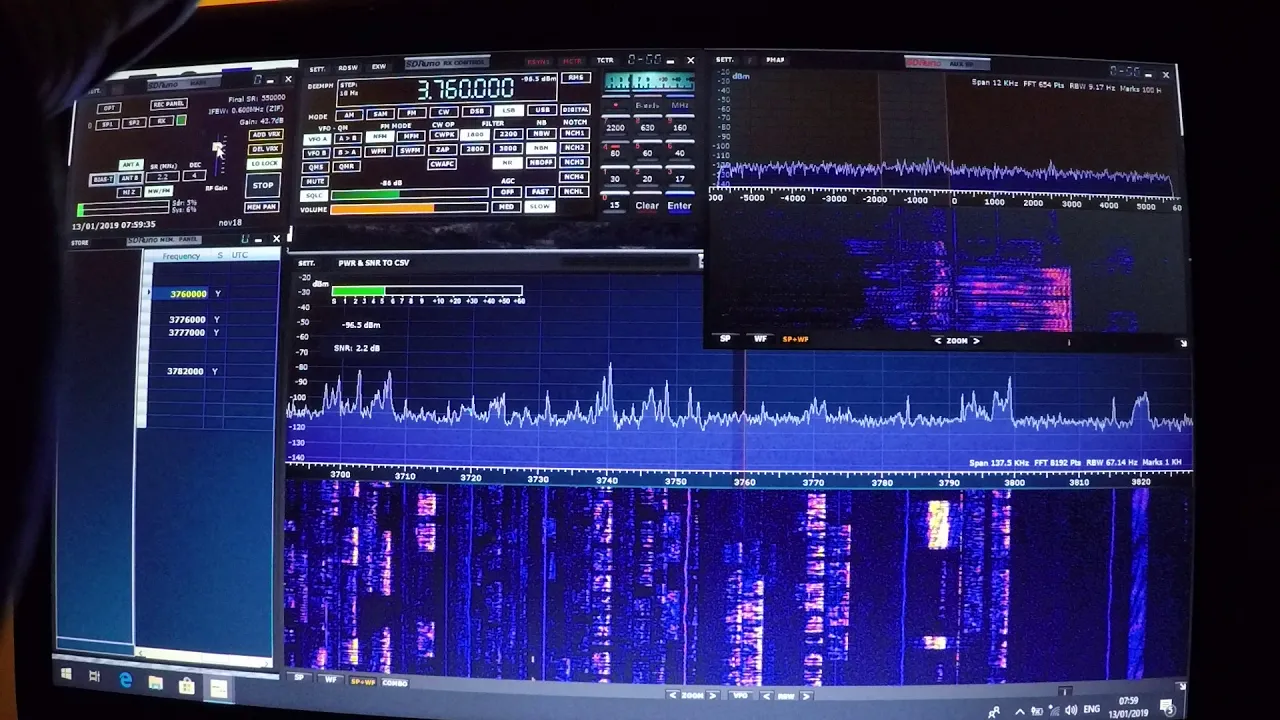Toggle MUTE in RX Control

(315, 181)
